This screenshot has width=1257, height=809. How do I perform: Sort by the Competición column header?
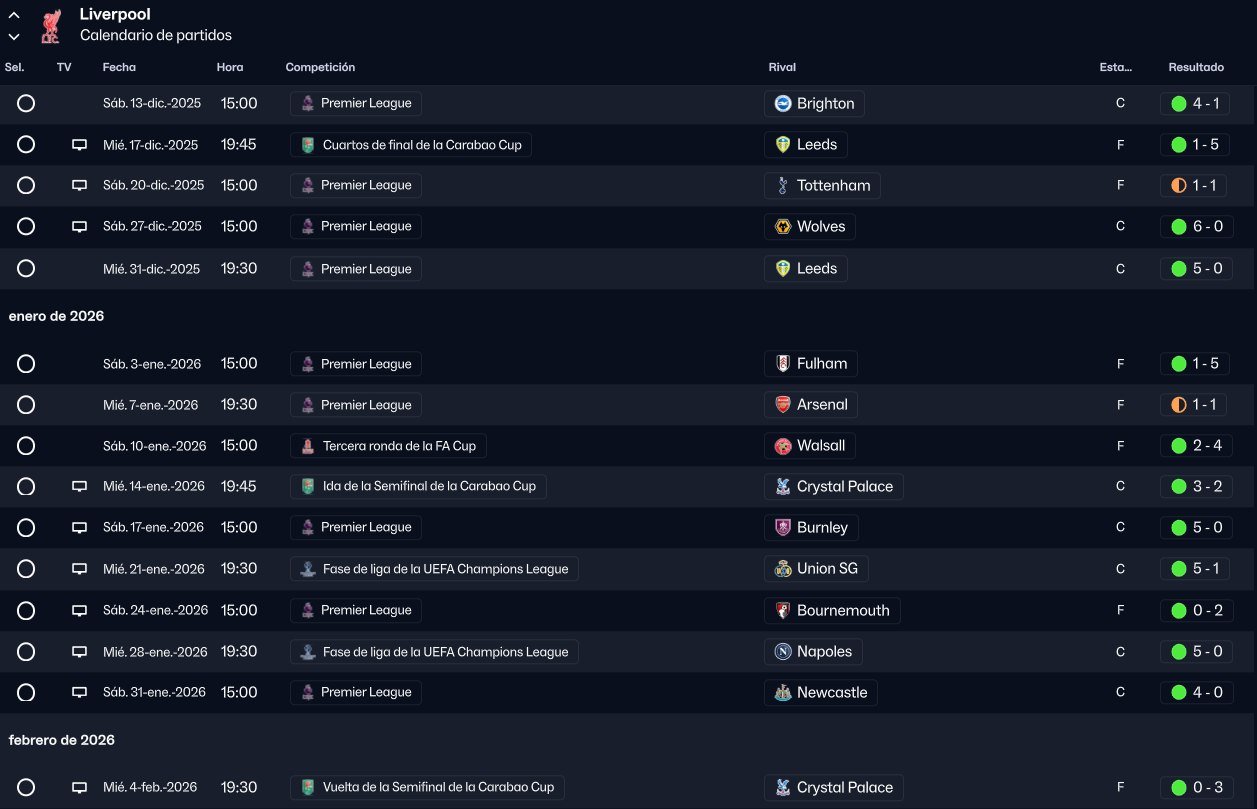pyautogui.click(x=320, y=67)
